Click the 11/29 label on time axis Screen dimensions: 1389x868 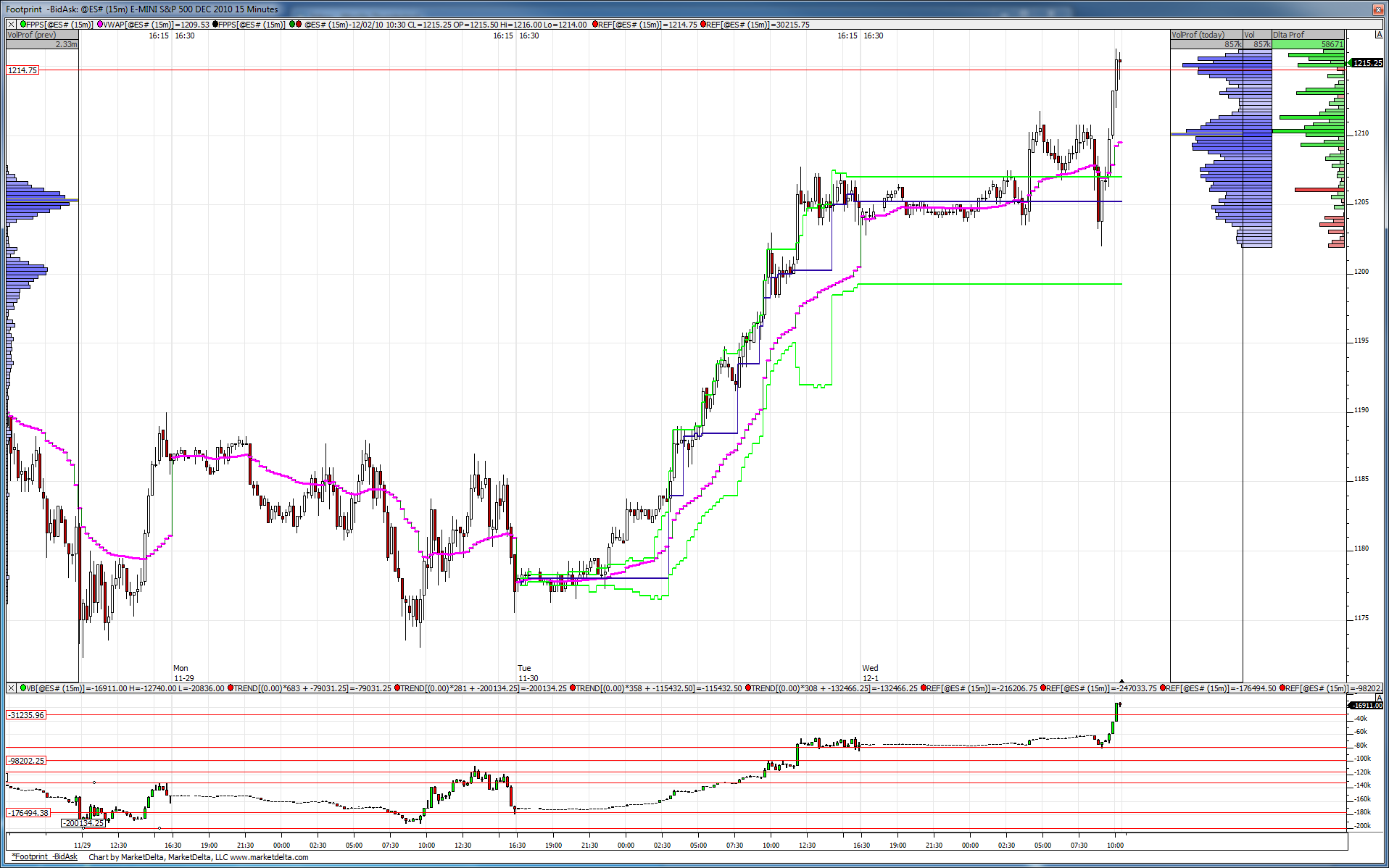coord(83,846)
